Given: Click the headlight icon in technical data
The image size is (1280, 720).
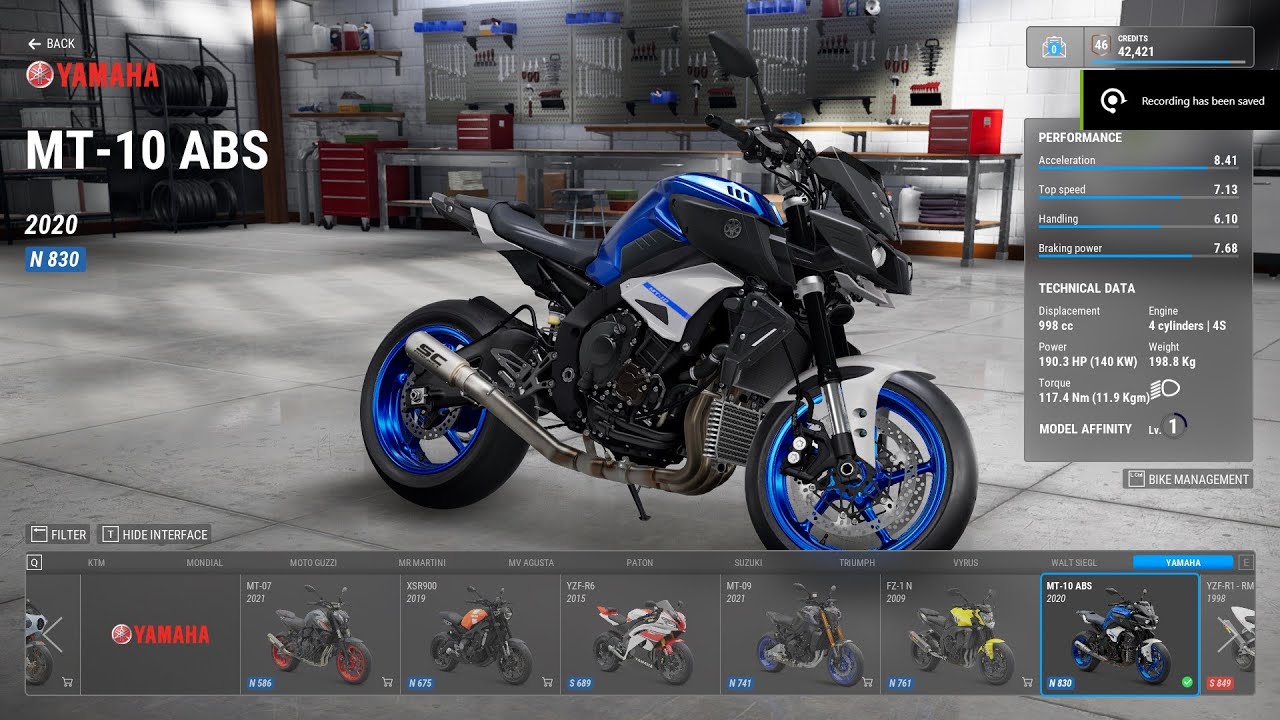Looking at the screenshot, I should click(1165, 389).
